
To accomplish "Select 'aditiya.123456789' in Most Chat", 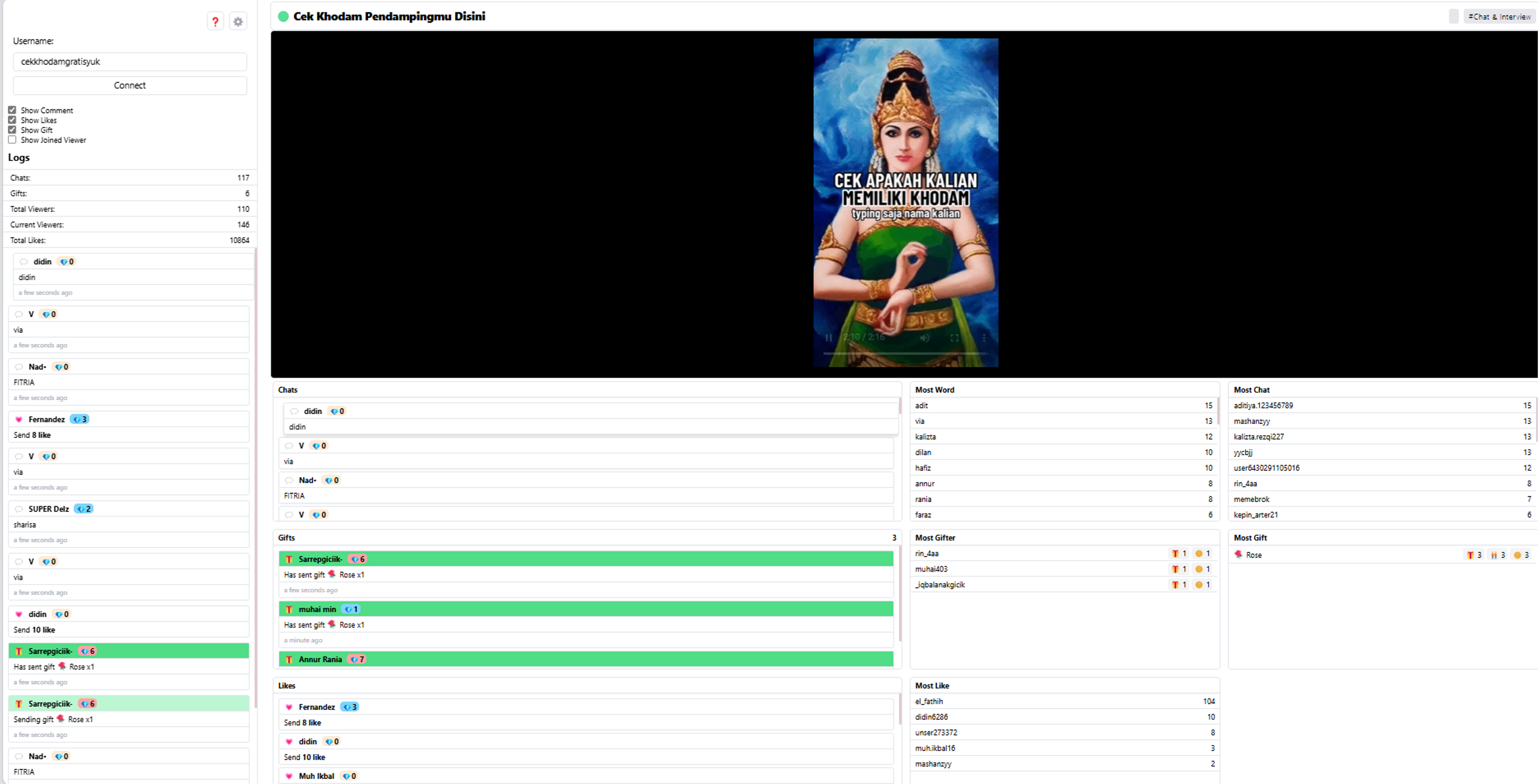I will pos(1263,406).
